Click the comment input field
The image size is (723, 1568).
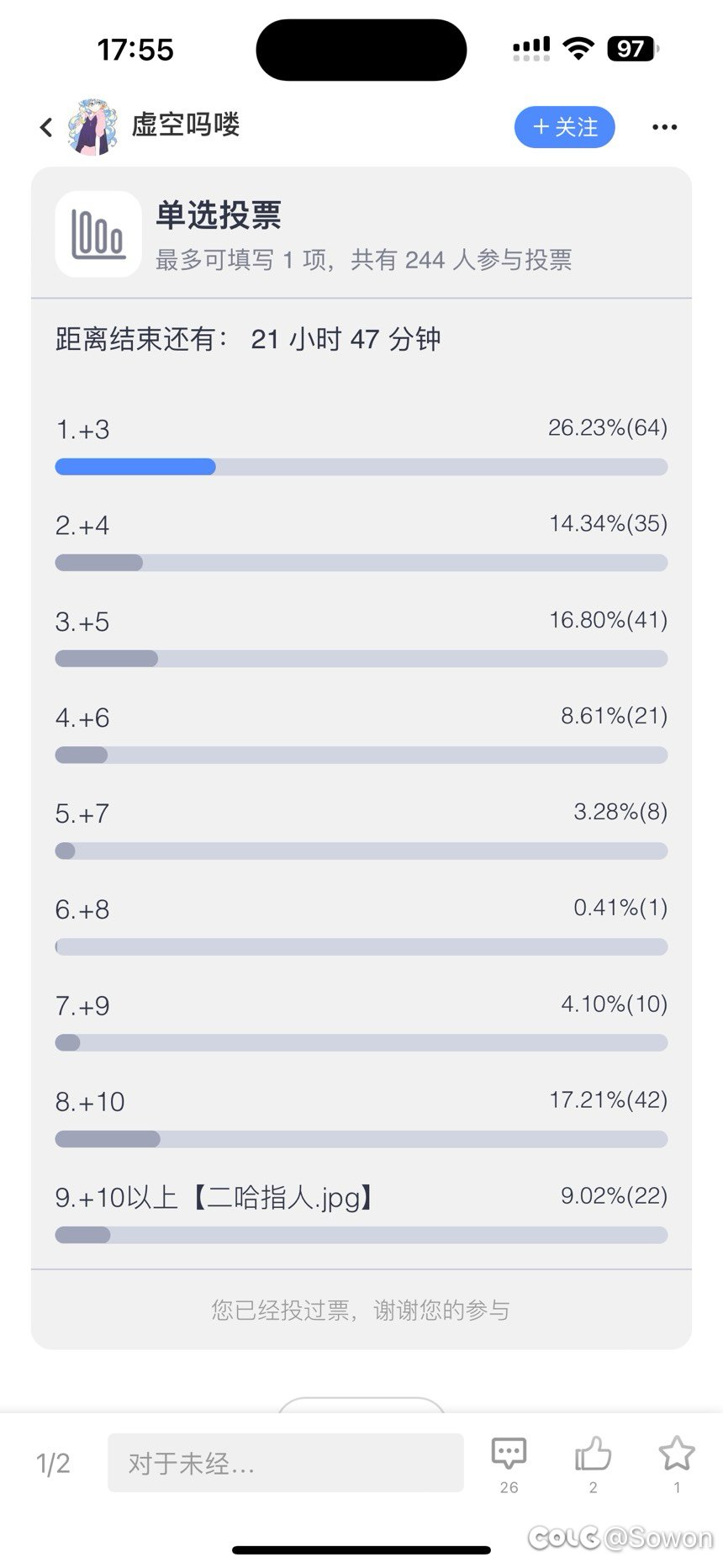285,1463
